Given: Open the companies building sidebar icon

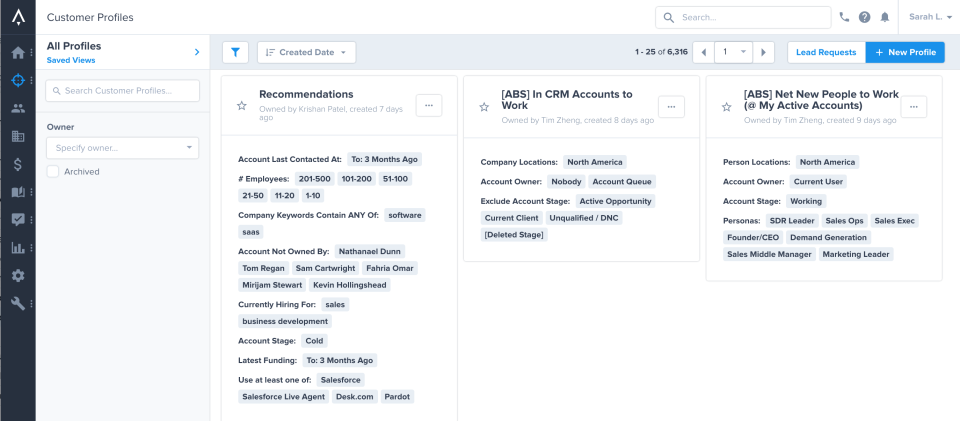Looking at the screenshot, I should [18, 136].
